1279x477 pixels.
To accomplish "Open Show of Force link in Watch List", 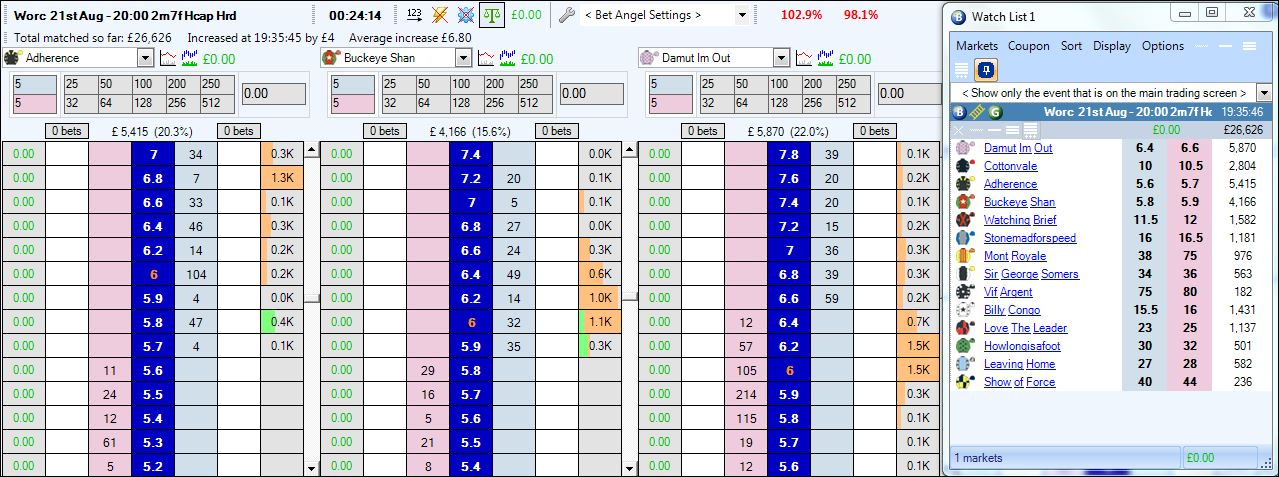I will 1019,382.
